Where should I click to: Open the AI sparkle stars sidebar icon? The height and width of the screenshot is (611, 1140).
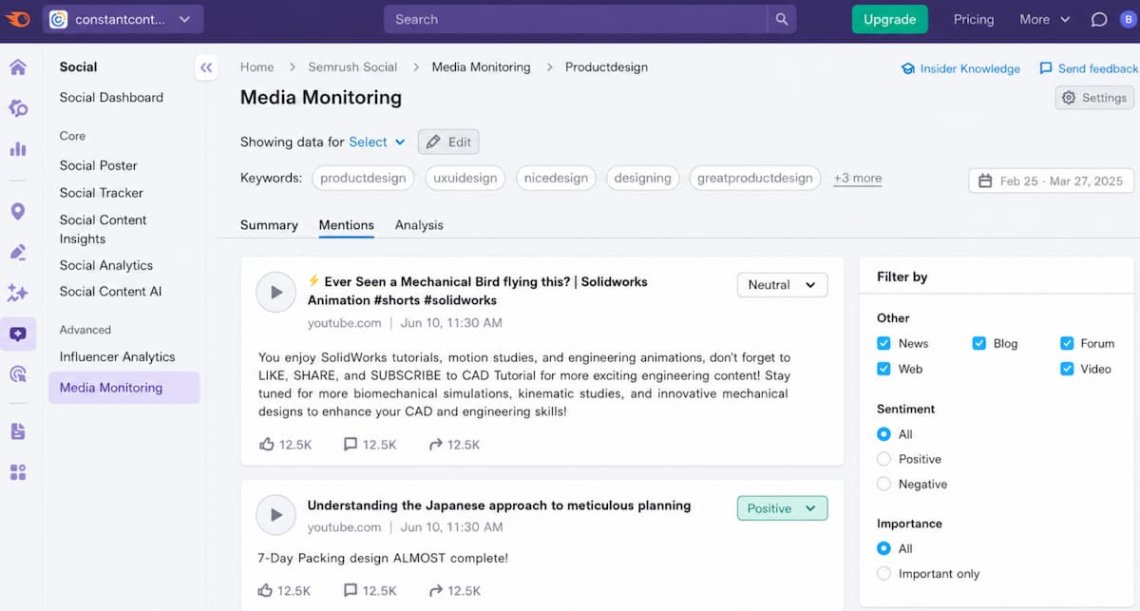[x=18, y=292]
